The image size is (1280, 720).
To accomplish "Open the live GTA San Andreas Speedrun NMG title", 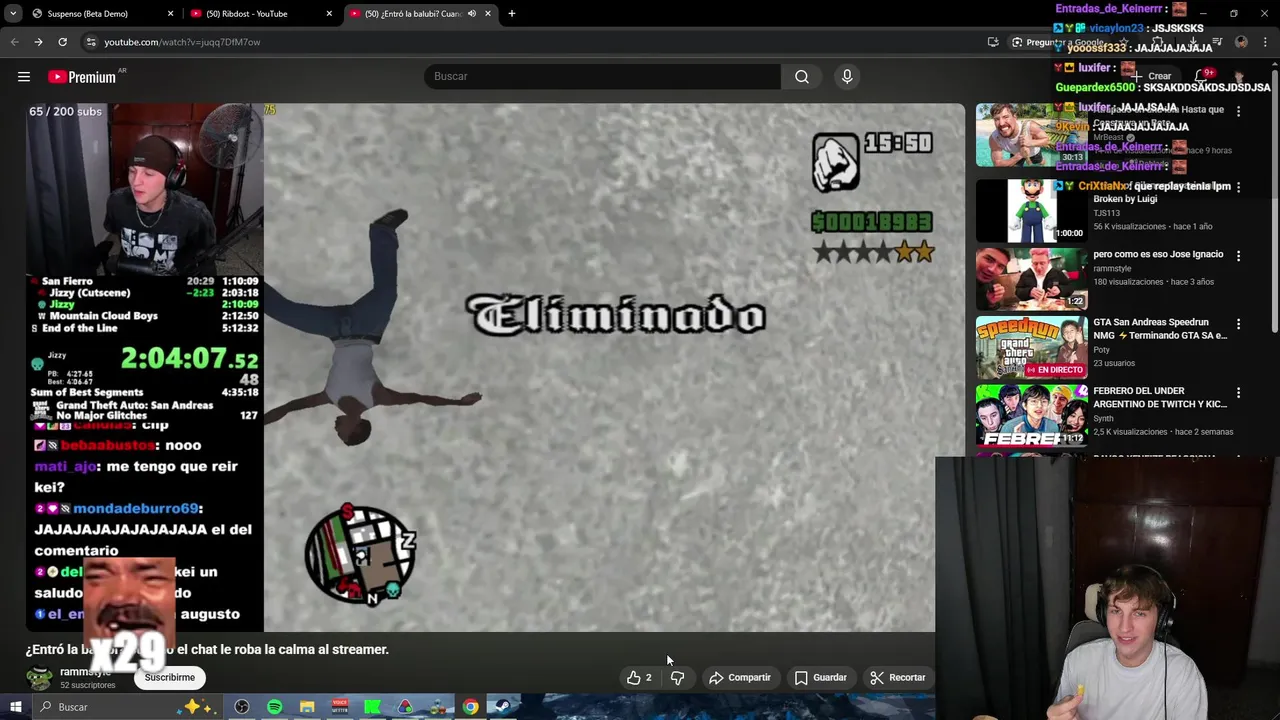I will tap(1160, 329).
